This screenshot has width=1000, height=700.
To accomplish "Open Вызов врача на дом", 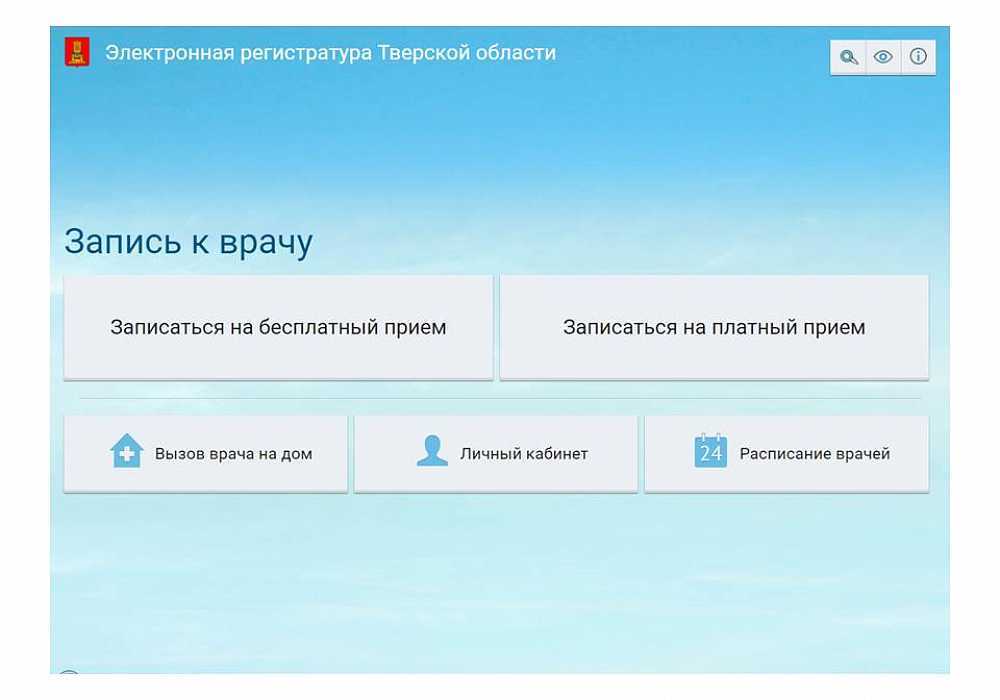I will pos(206,454).
